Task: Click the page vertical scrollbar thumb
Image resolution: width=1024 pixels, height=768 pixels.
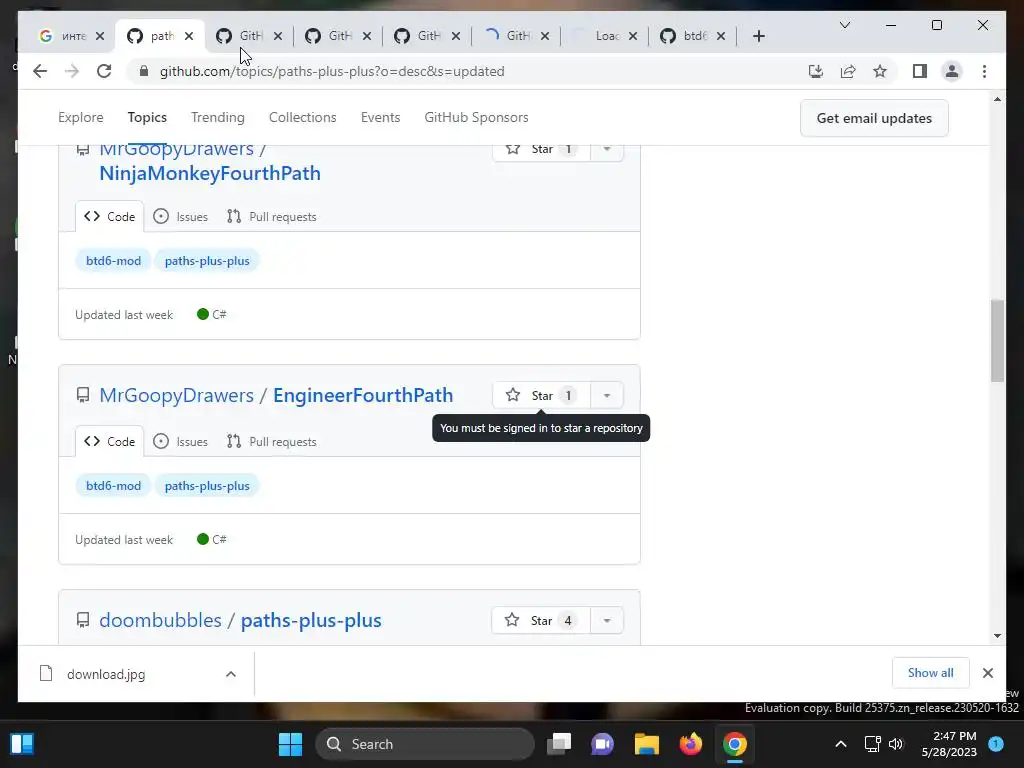Action: pos(997,340)
